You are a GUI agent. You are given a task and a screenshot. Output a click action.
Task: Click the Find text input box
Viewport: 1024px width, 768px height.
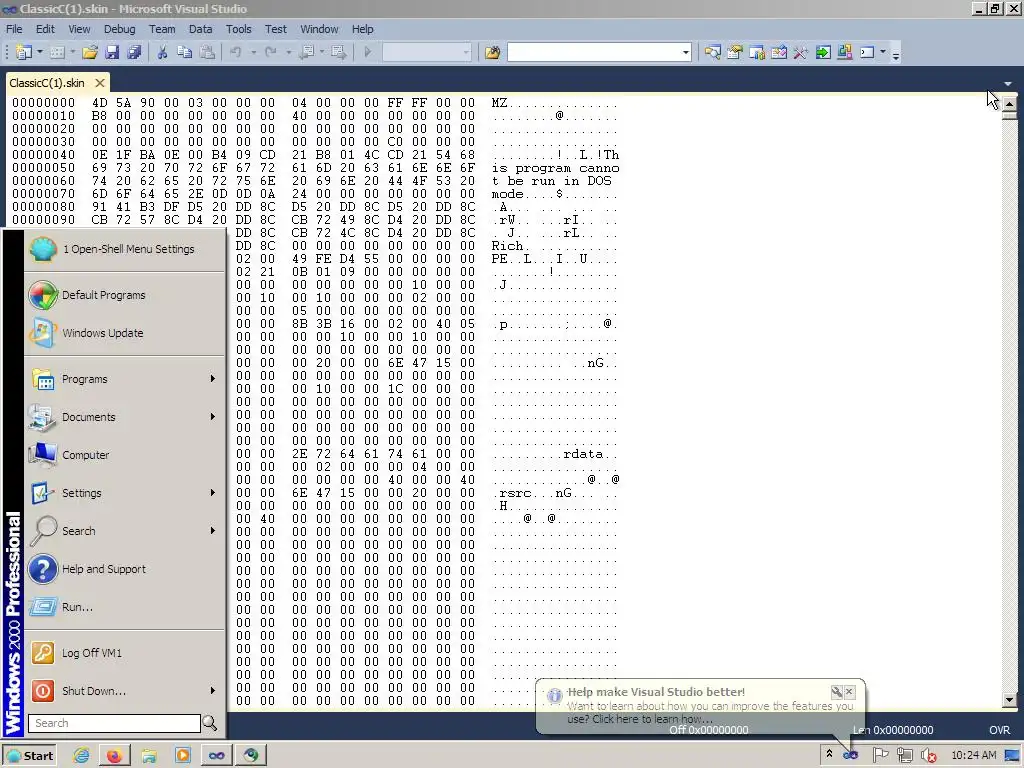click(594, 52)
